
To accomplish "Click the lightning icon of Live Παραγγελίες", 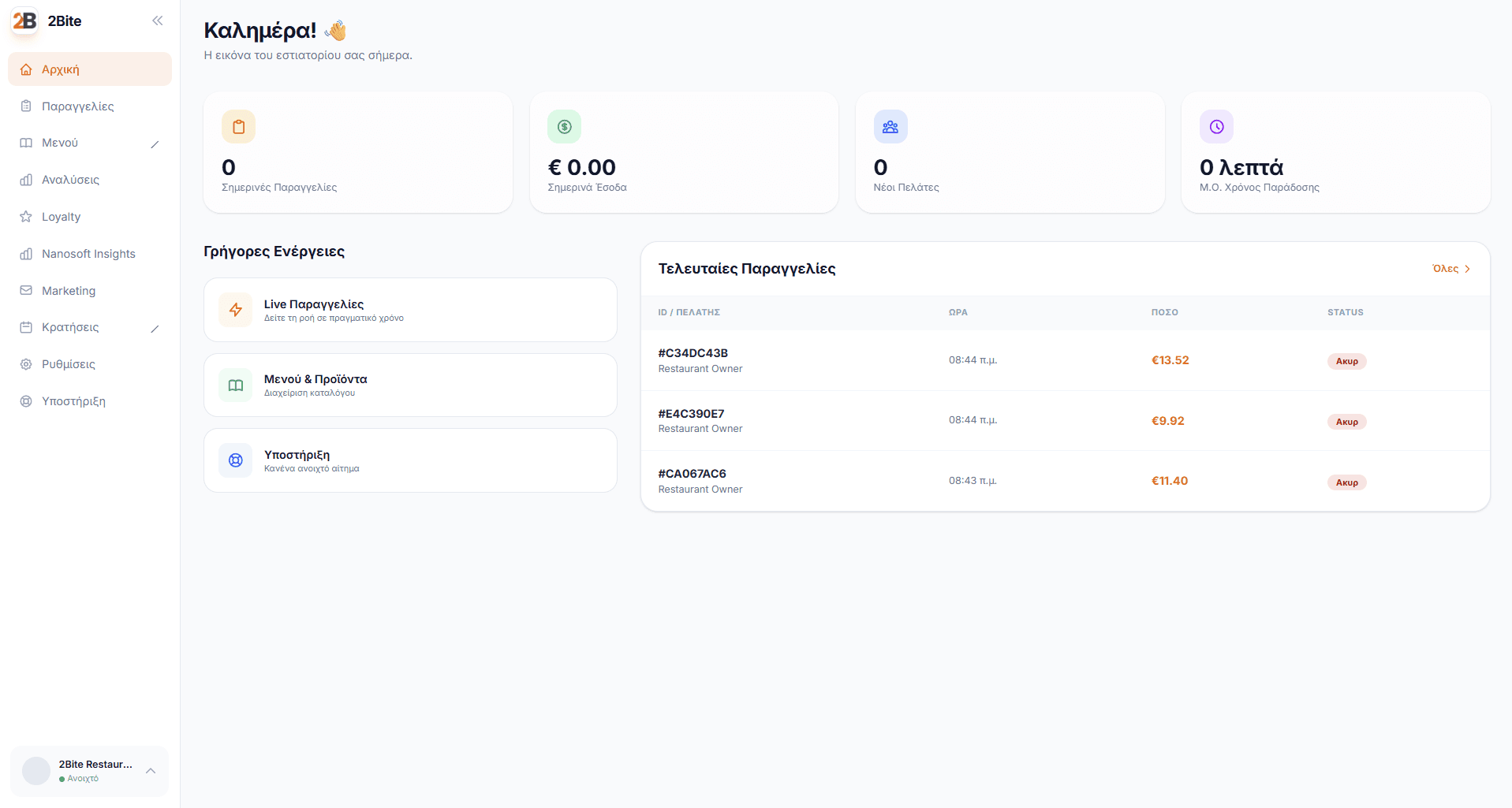I will pos(236,310).
